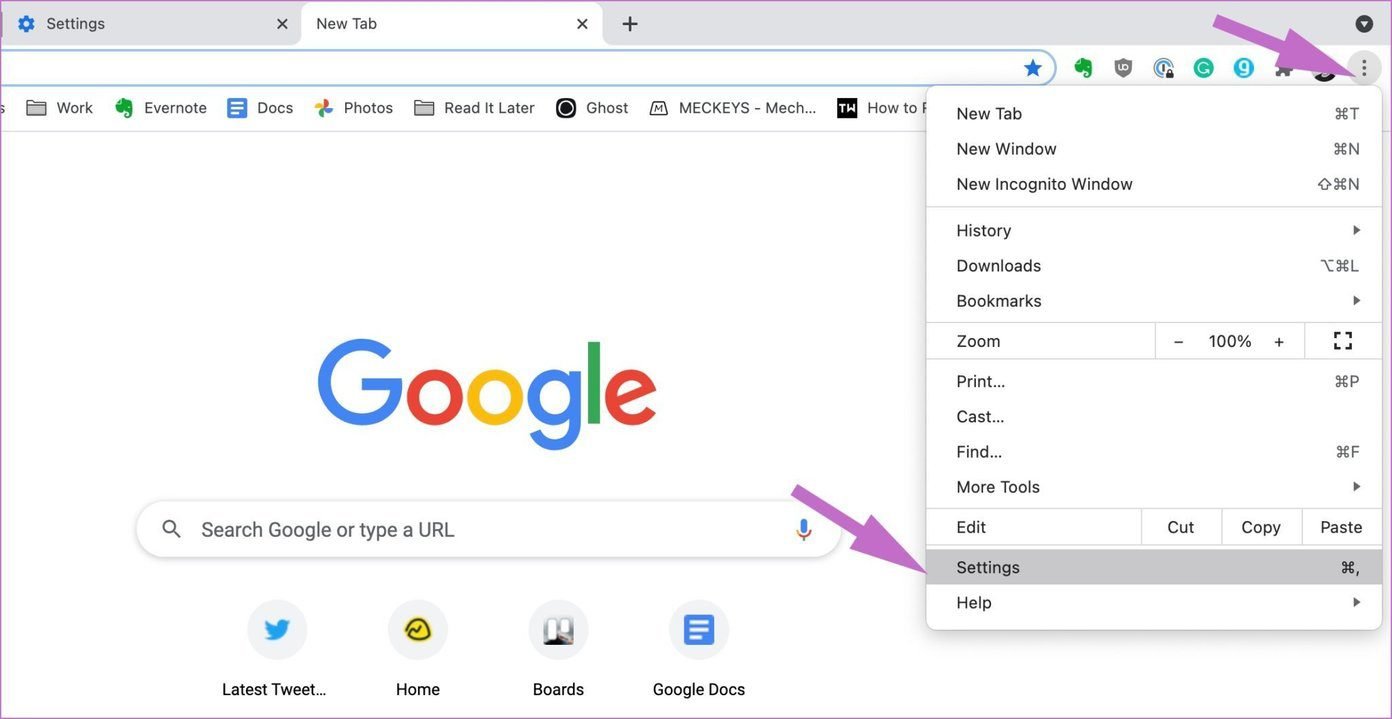Choose New Incognito Window
Screen dimensions: 1392x719
pyautogui.click(x=1154, y=184)
